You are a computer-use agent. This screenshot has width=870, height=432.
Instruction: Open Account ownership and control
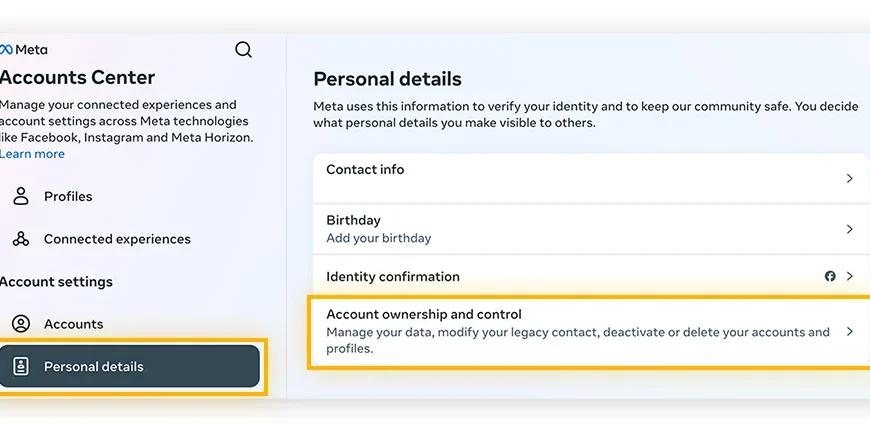point(591,332)
